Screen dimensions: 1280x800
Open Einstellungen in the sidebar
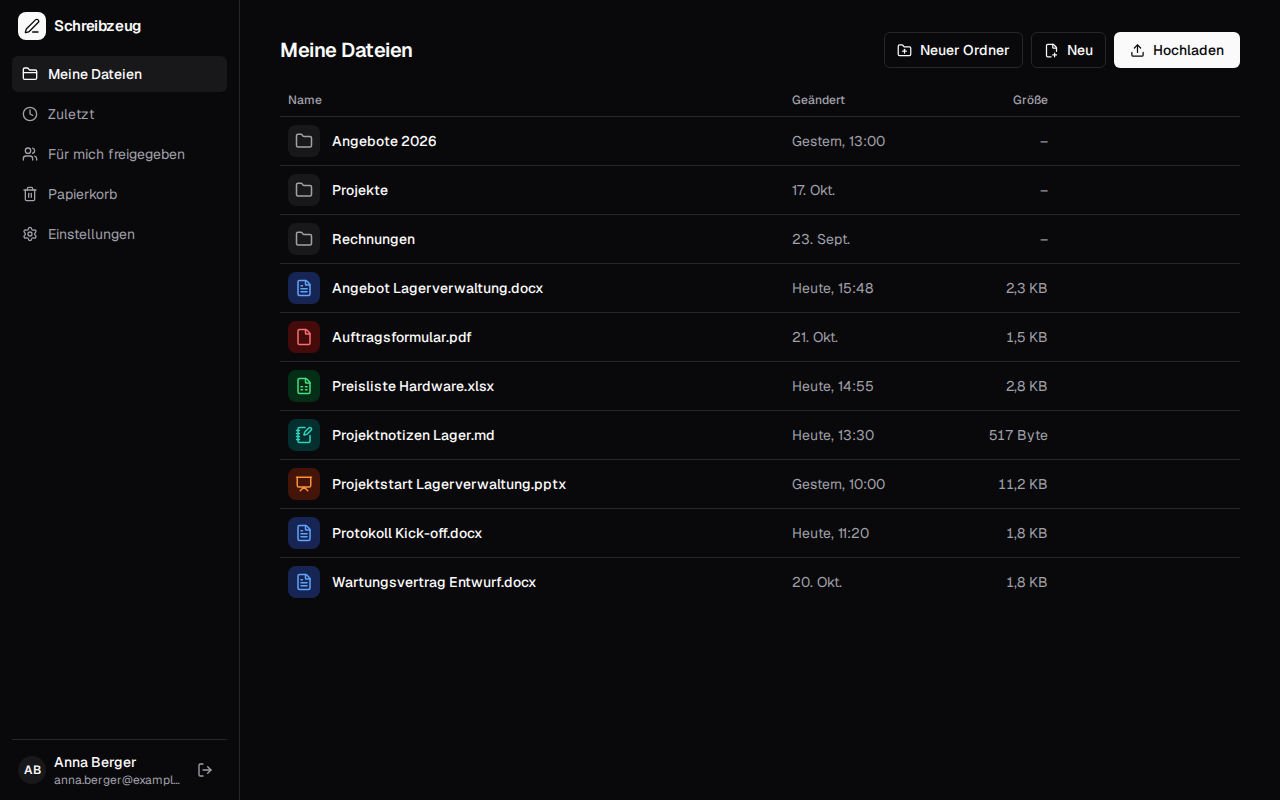coord(119,234)
